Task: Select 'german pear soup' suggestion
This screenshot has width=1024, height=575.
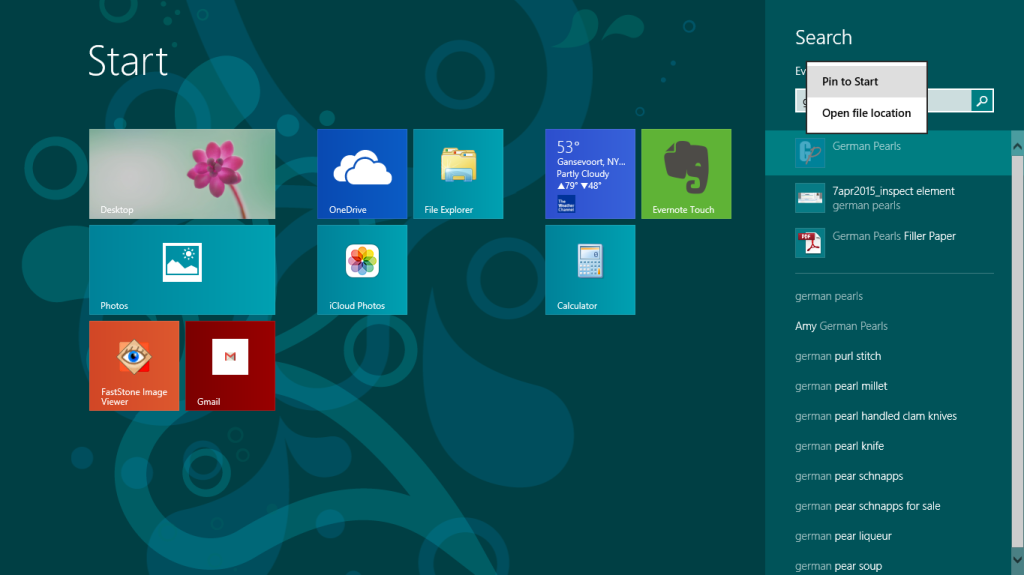Action: click(839, 567)
